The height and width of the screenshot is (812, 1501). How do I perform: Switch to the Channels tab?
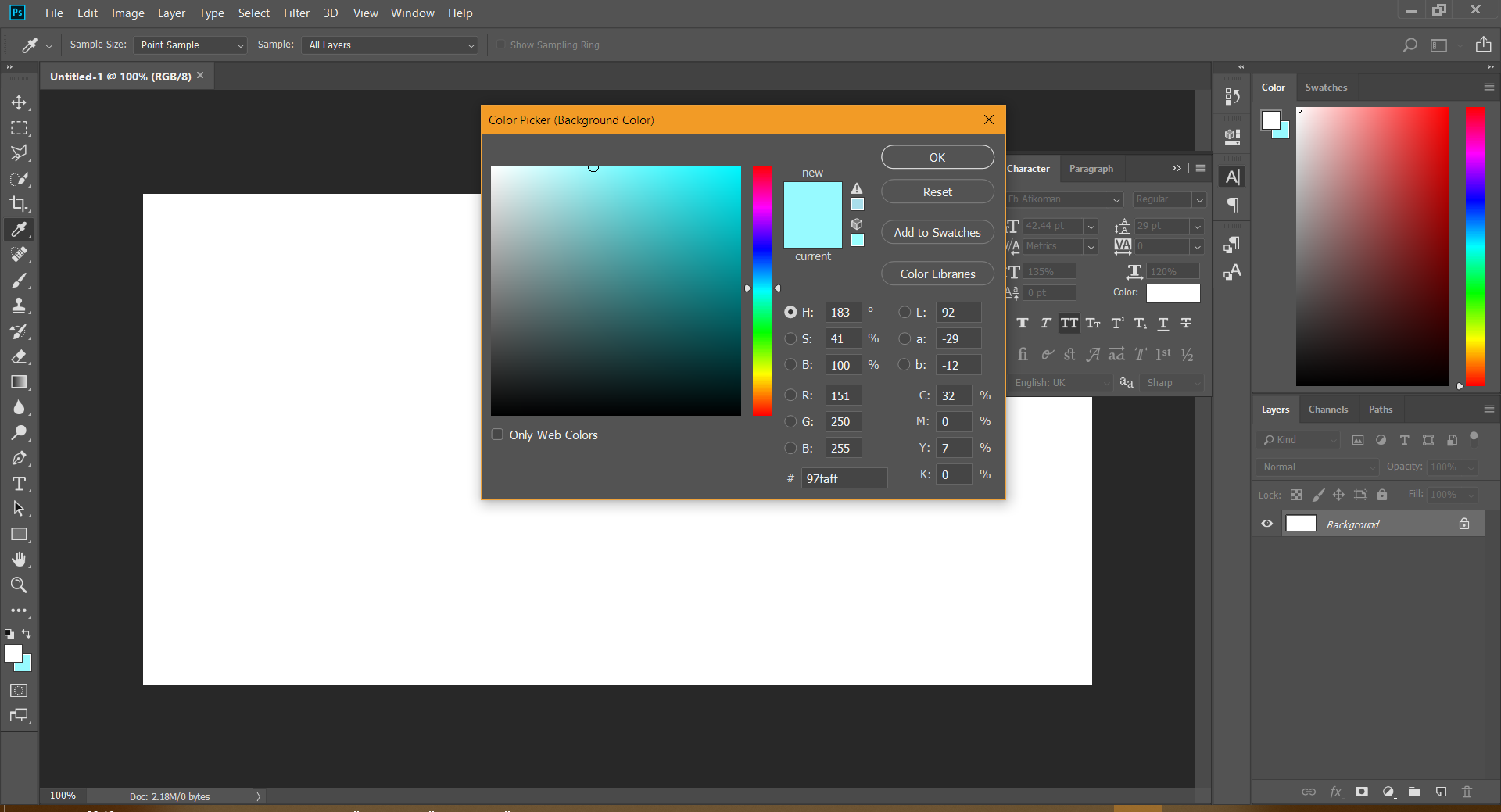(x=1327, y=410)
